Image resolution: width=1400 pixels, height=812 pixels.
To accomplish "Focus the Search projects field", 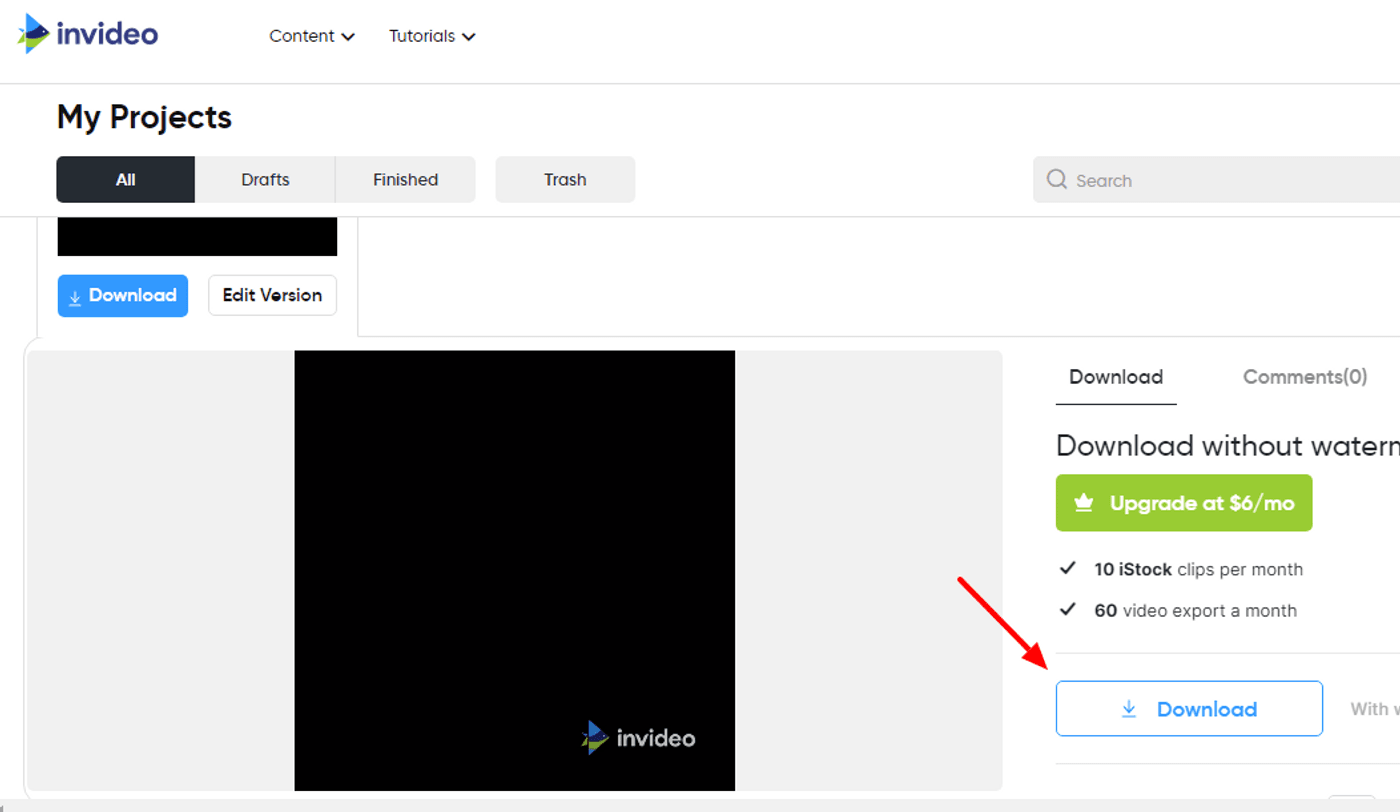I will click(x=1216, y=180).
